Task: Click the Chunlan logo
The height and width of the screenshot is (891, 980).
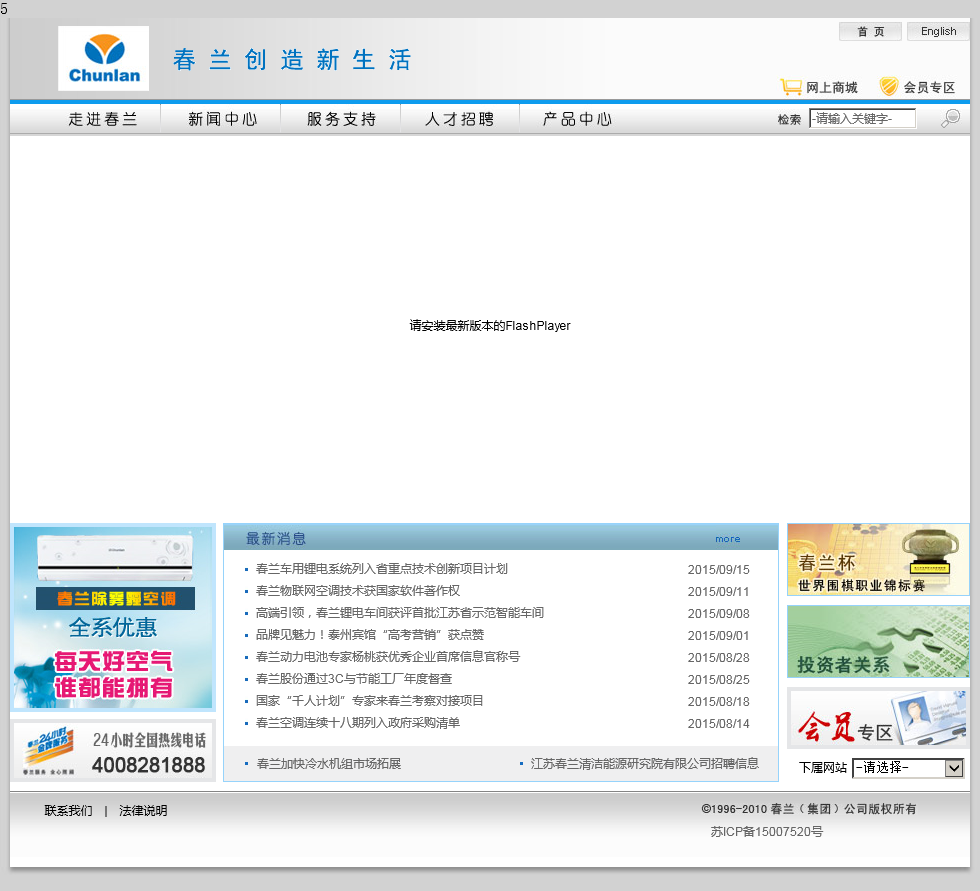Action: [104, 58]
